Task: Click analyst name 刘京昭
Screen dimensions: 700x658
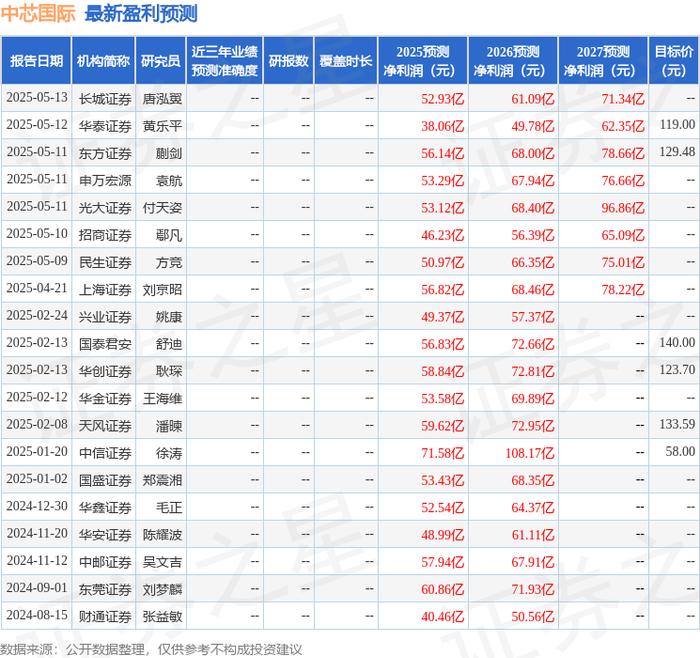Action: coord(162,290)
